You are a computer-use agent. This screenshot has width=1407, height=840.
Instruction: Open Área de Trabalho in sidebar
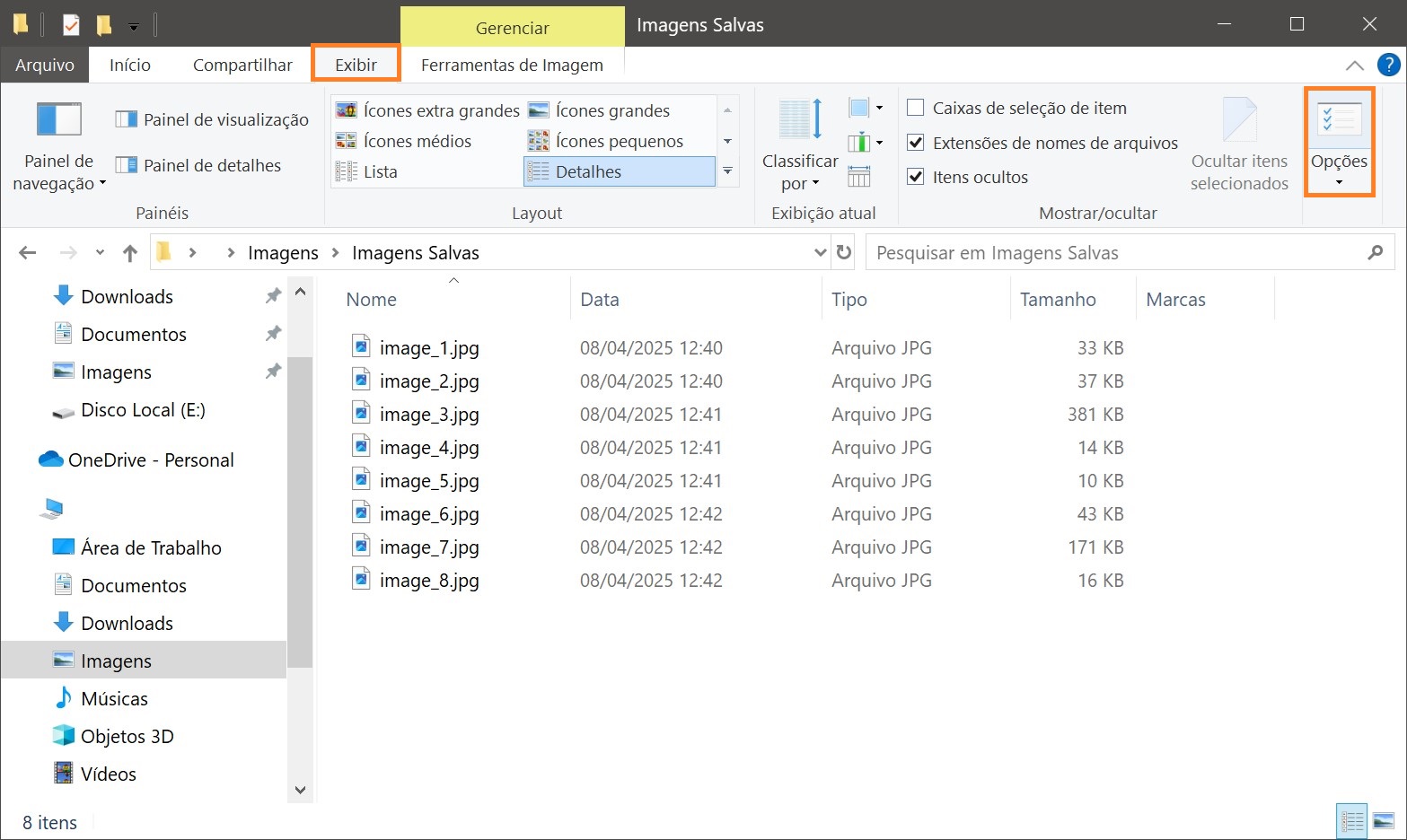[x=151, y=547]
